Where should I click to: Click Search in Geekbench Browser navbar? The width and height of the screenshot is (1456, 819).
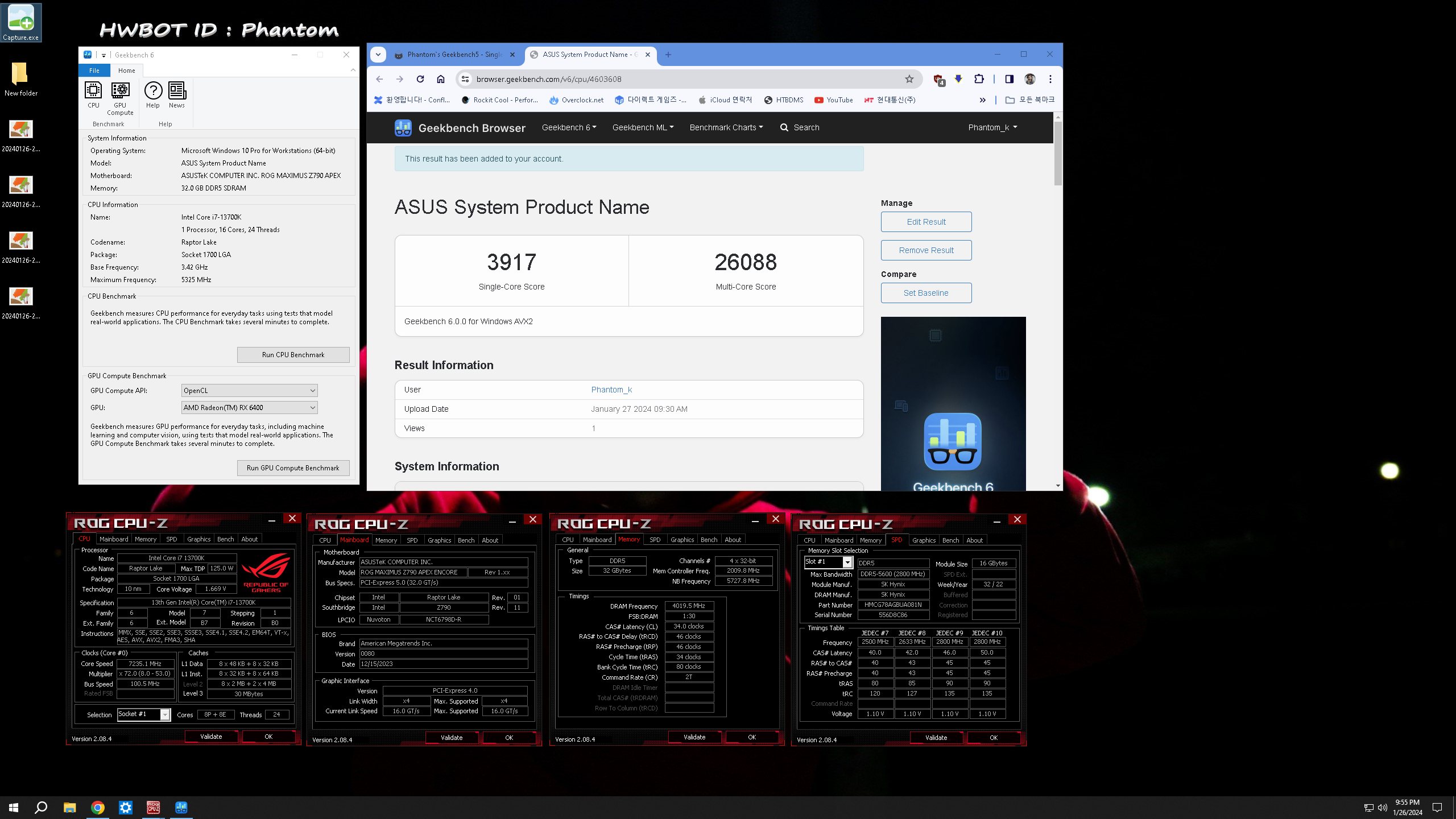[x=800, y=127]
